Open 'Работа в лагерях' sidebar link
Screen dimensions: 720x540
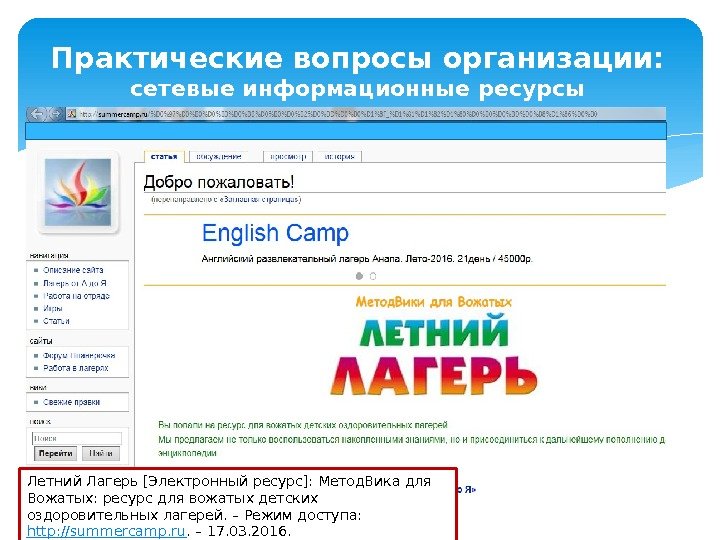click(76, 368)
